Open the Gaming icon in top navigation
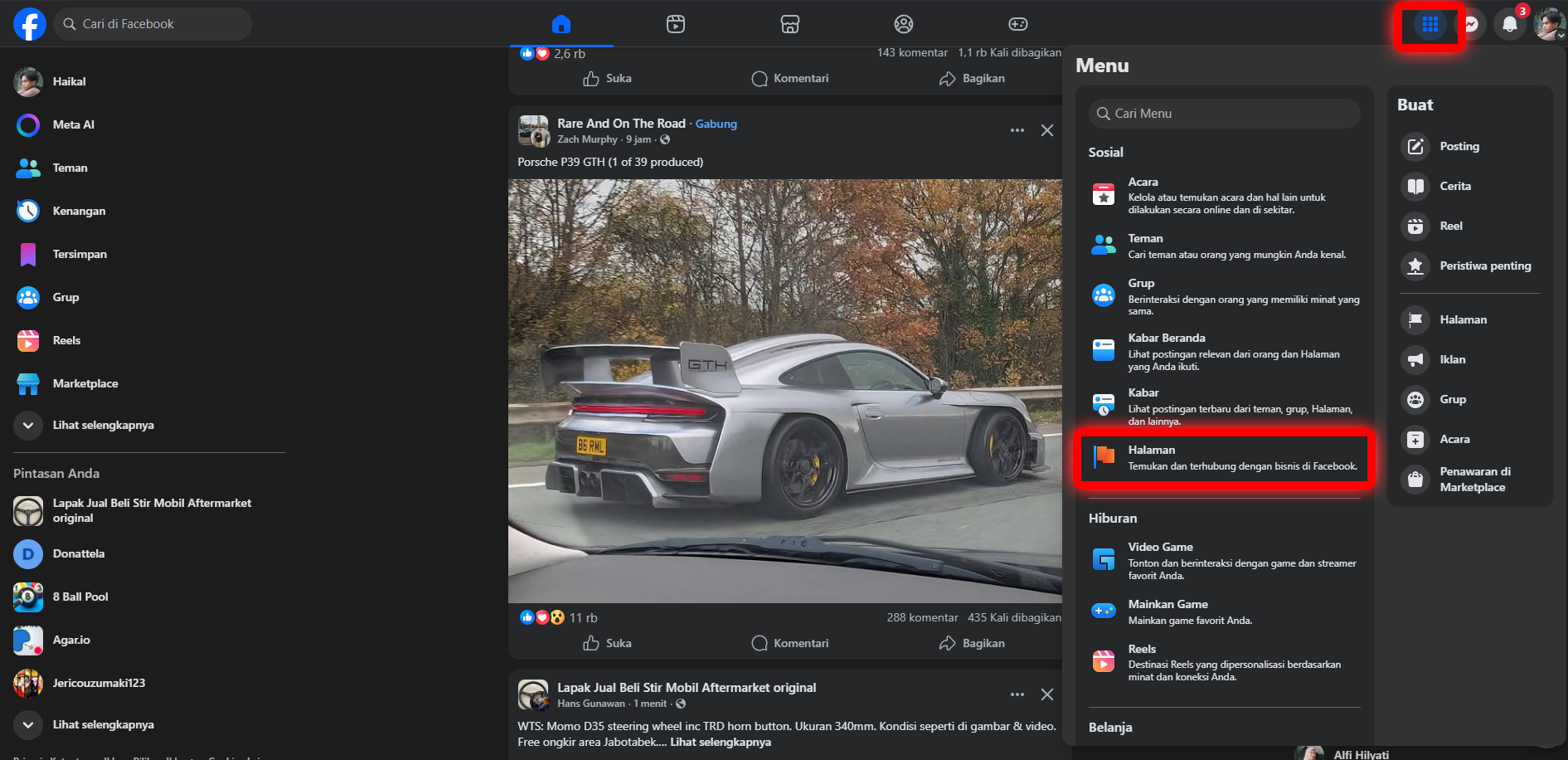Image resolution: width=1568 pixels, height=760 pixels. [x=1017, y=24]
